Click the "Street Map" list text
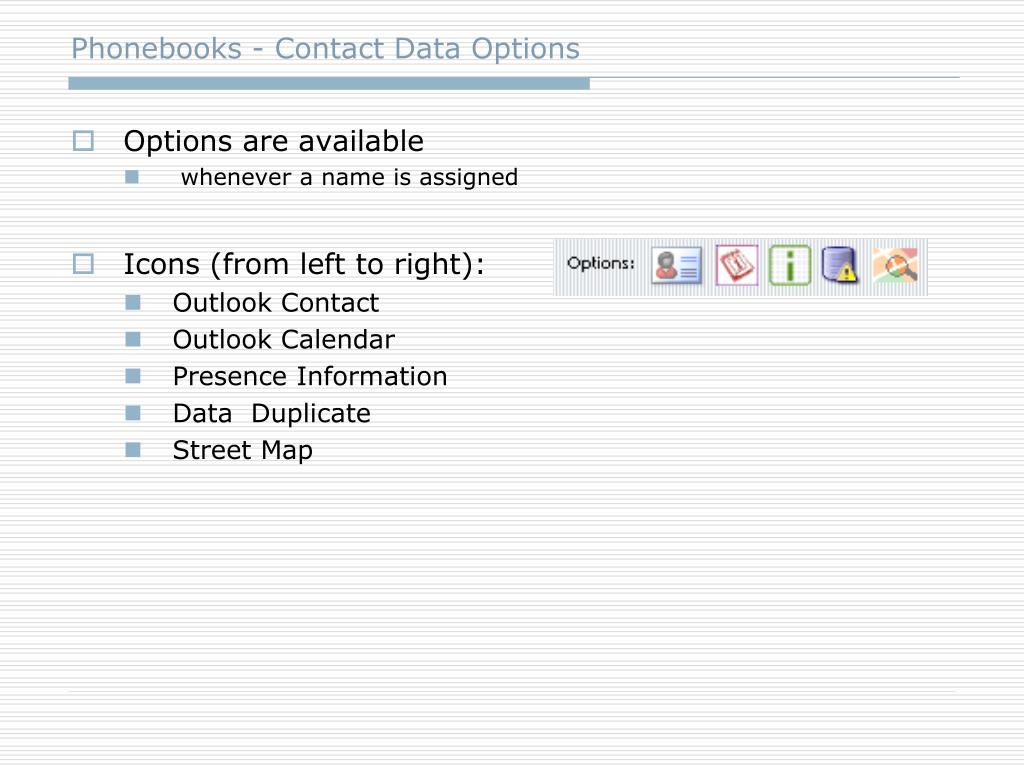1024x768 pixels. (242, 451)
